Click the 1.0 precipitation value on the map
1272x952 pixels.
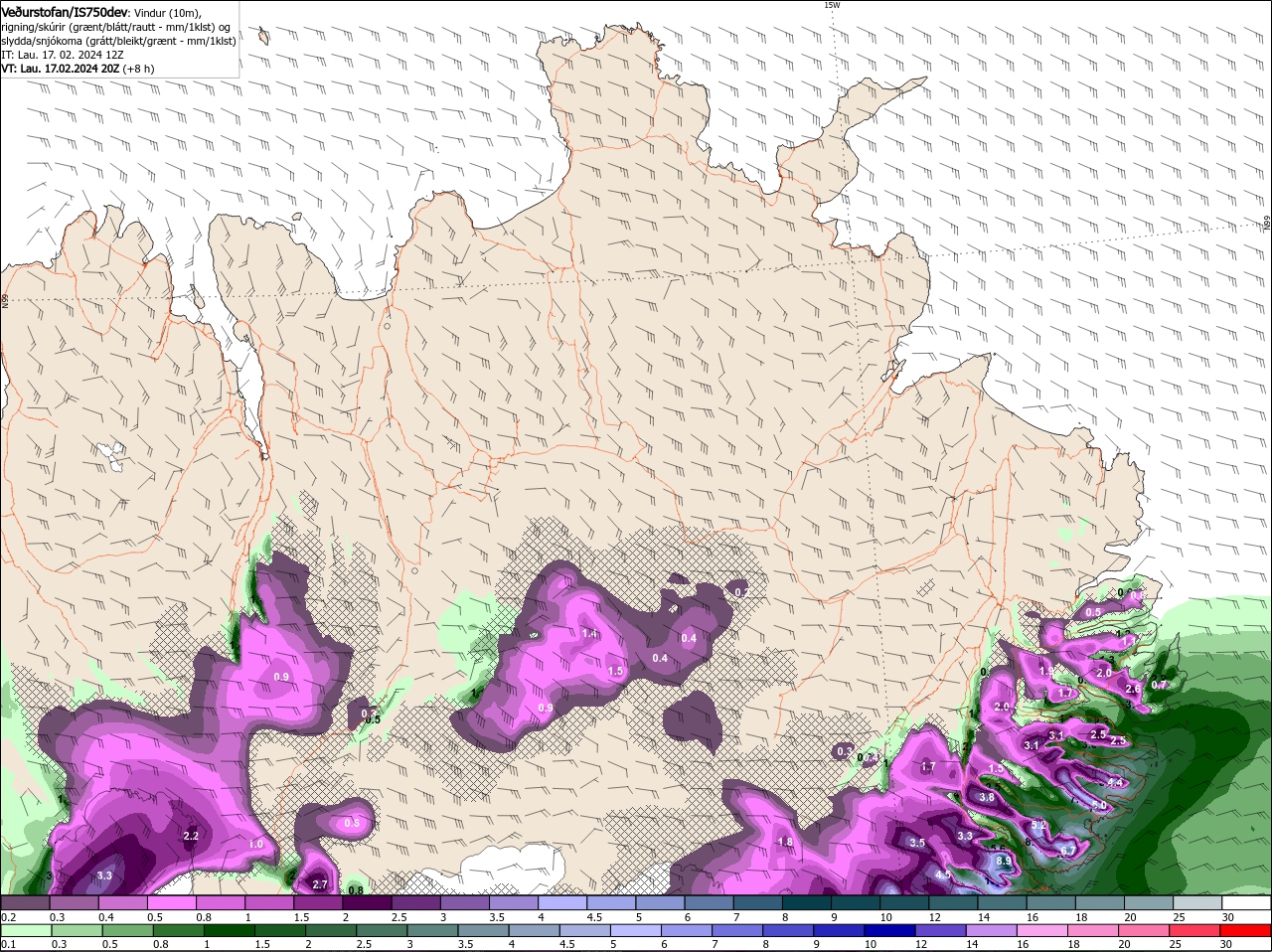tap(256, 844)
